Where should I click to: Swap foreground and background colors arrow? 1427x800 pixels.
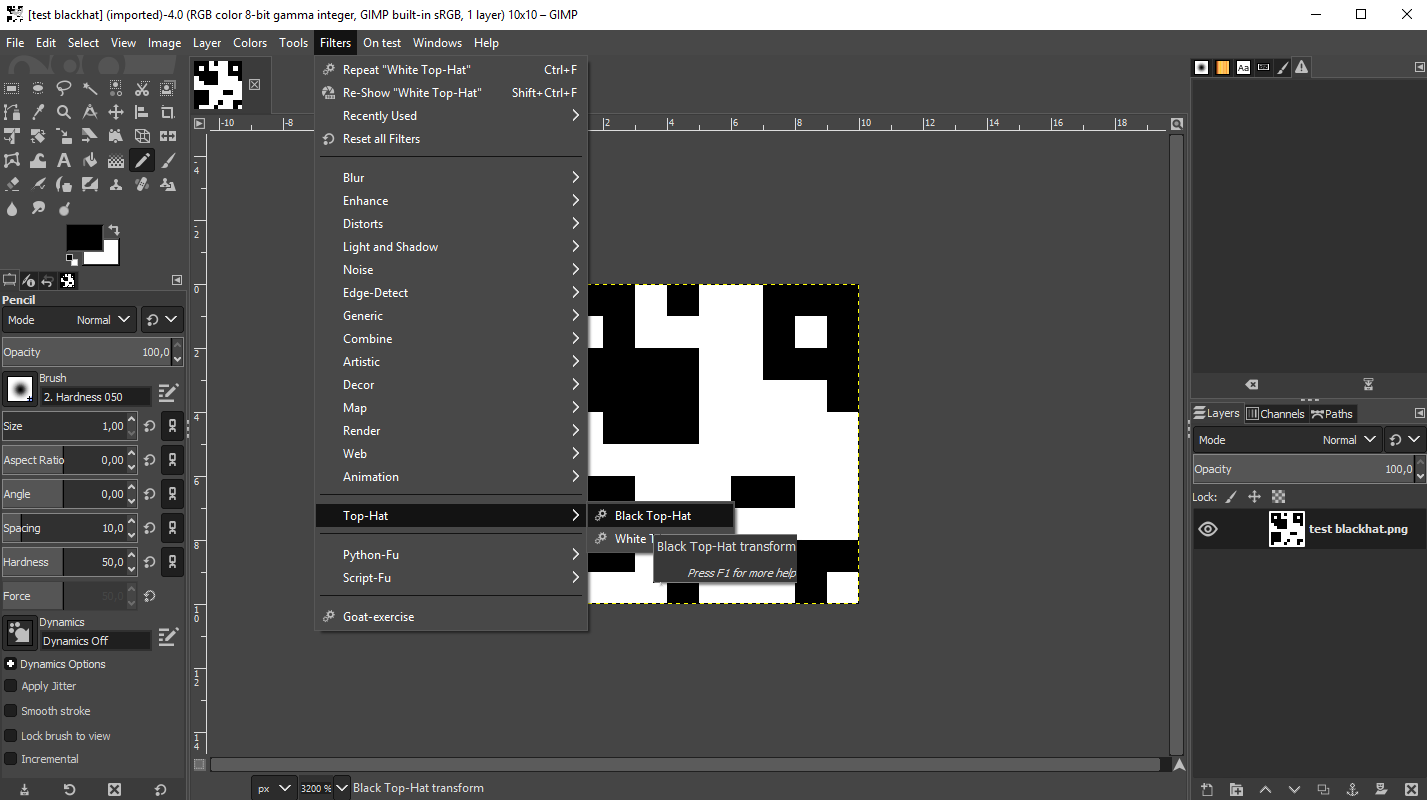click(x=113, y=230)
